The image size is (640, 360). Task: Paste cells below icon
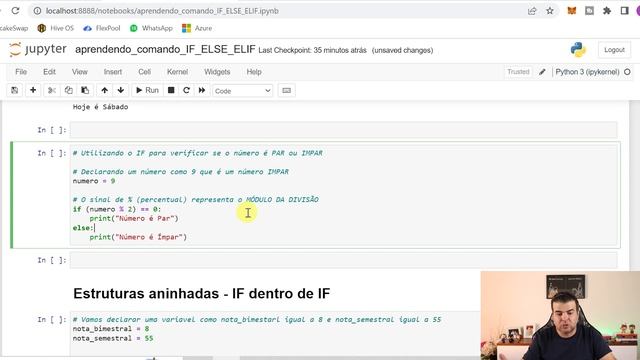point(85,90)
